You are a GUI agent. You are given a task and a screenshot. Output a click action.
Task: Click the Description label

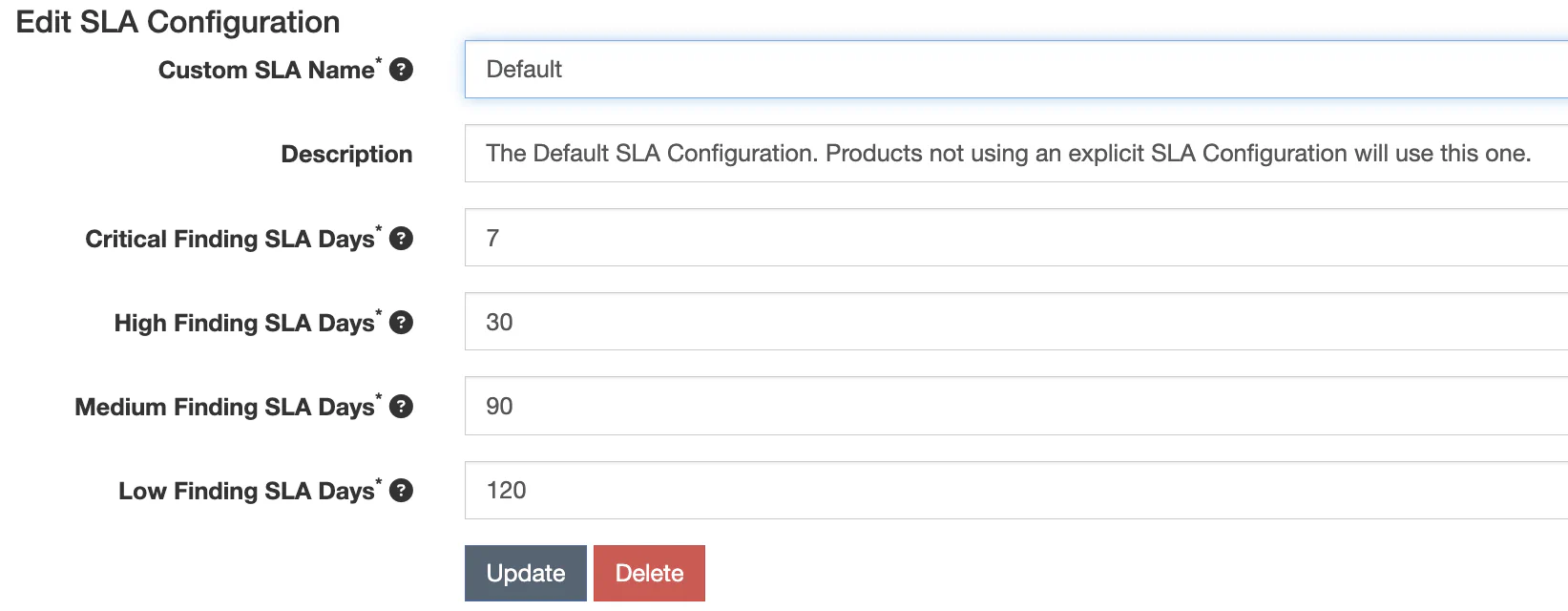coord(346,155)
